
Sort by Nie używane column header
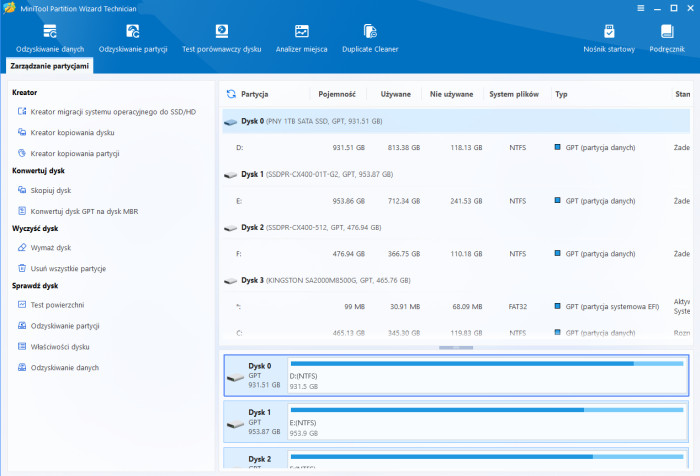(451, 94)
